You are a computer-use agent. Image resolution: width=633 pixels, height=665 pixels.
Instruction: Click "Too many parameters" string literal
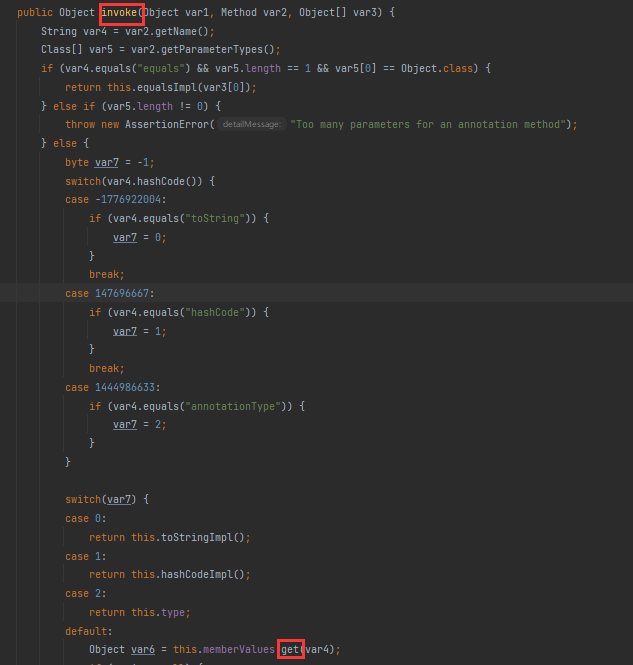(428, 124)
